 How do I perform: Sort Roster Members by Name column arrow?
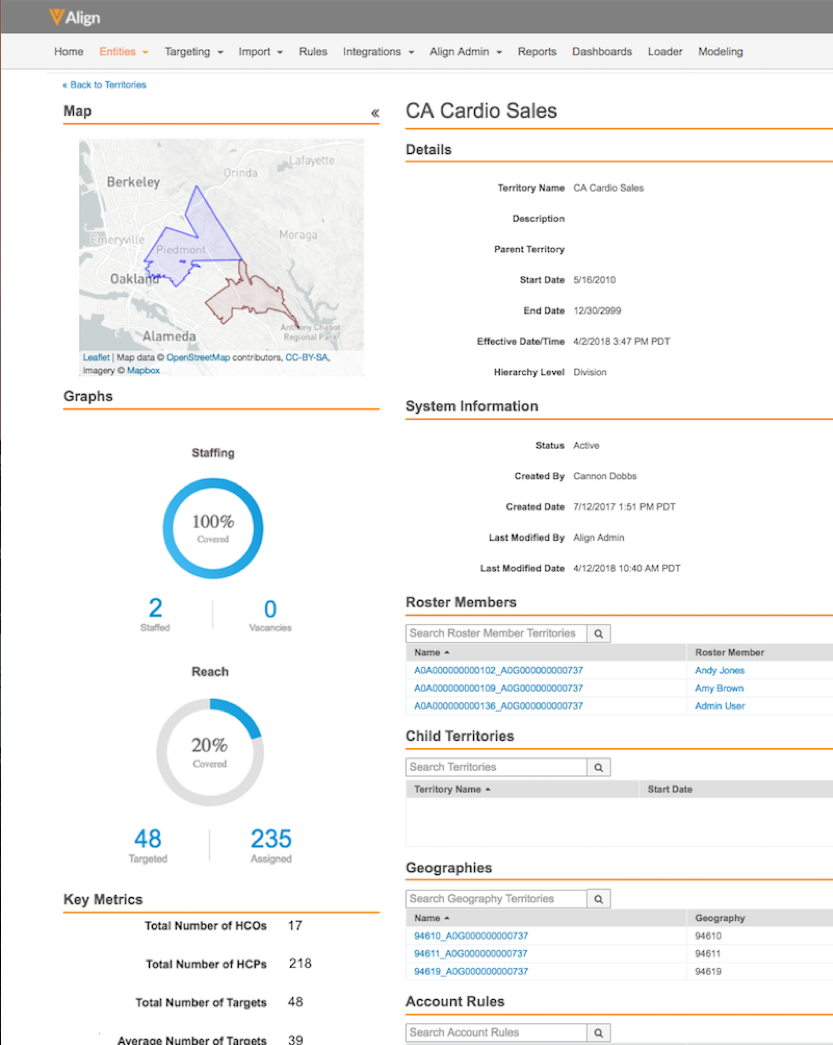pyautogui.click(x=446, y=652)
